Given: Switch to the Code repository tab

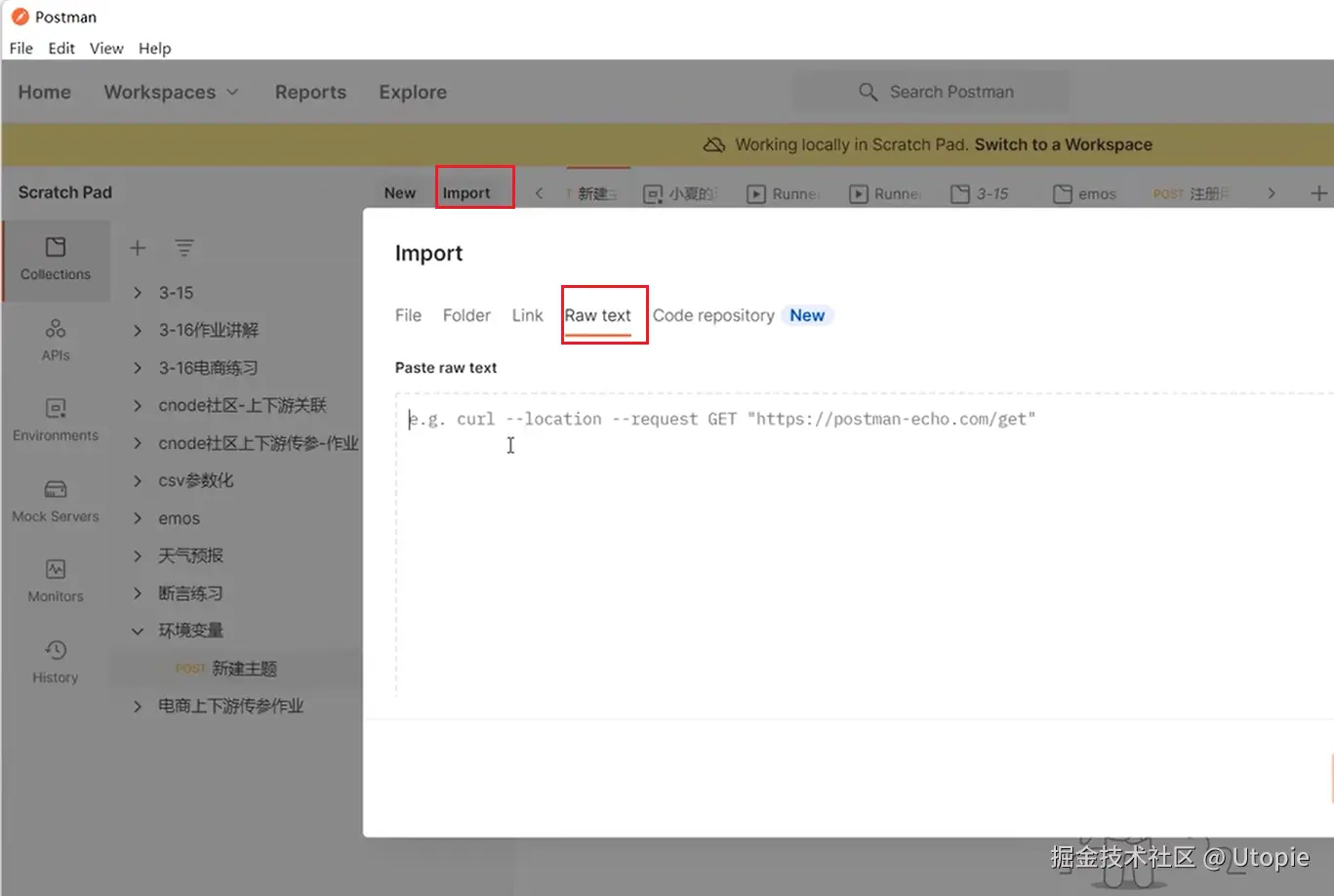Looking at the screenshot, I should 713,315.
